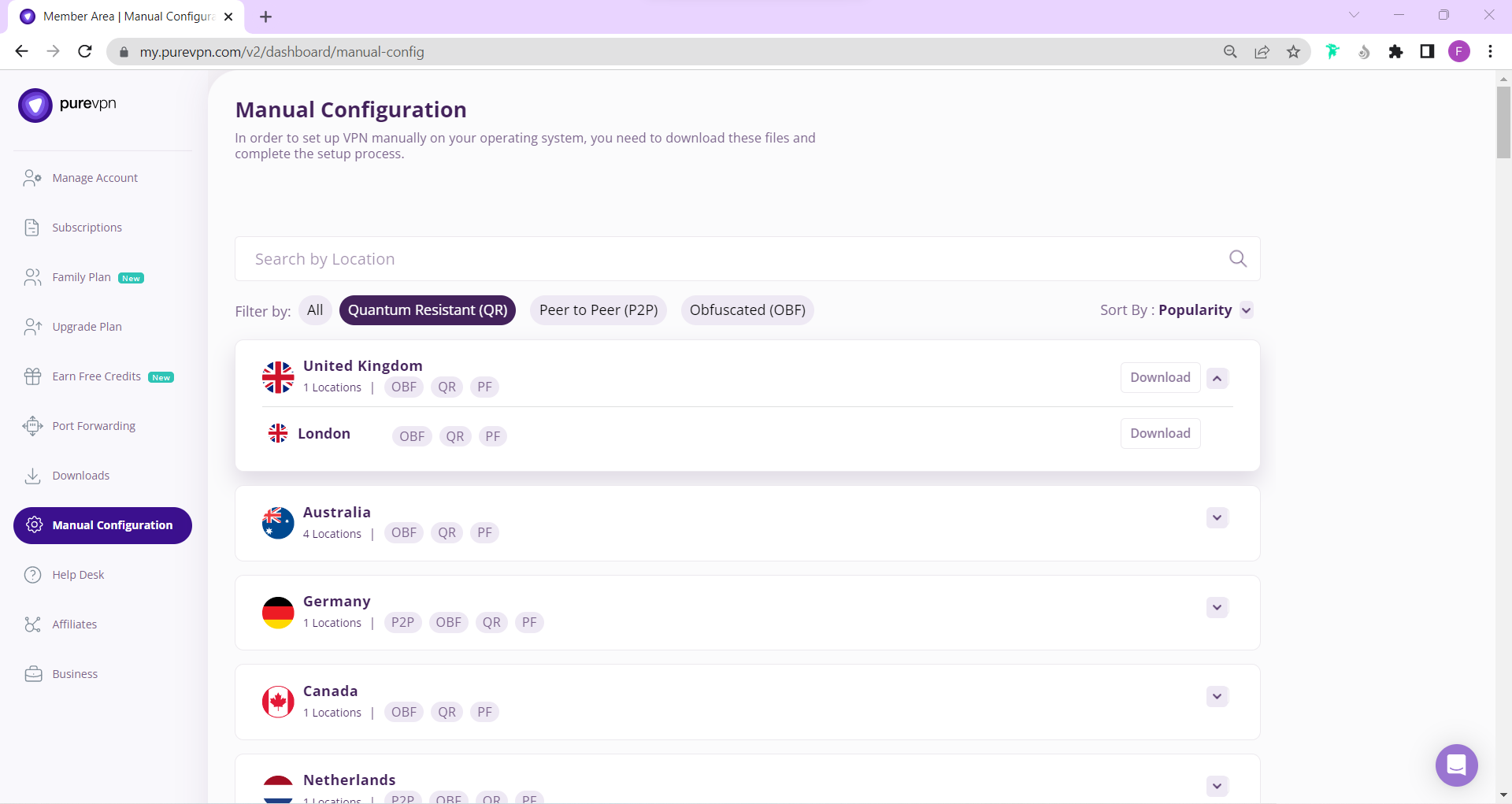Download United Kingdom configuration
1512x804 pixels.
click(x=1160, y=377)
